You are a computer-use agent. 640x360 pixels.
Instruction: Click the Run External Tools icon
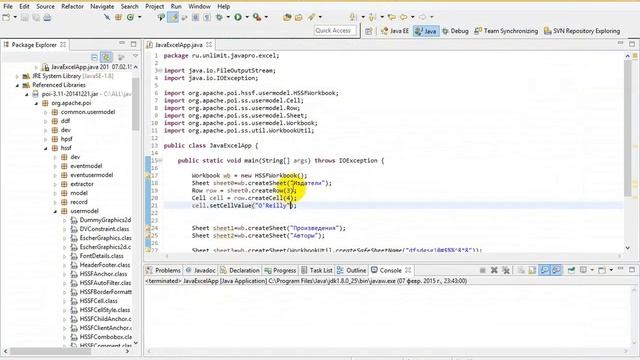coord(257,17)
